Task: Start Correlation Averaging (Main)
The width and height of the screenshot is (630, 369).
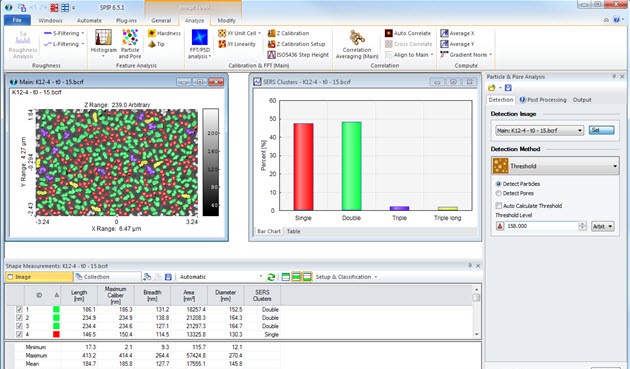Action: pyautogui.click(x=357, y=44)
